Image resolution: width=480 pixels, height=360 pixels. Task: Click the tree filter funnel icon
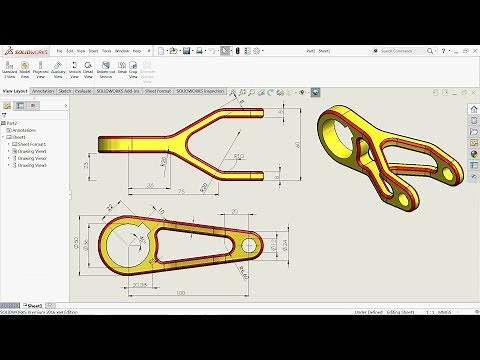point(4,115)
